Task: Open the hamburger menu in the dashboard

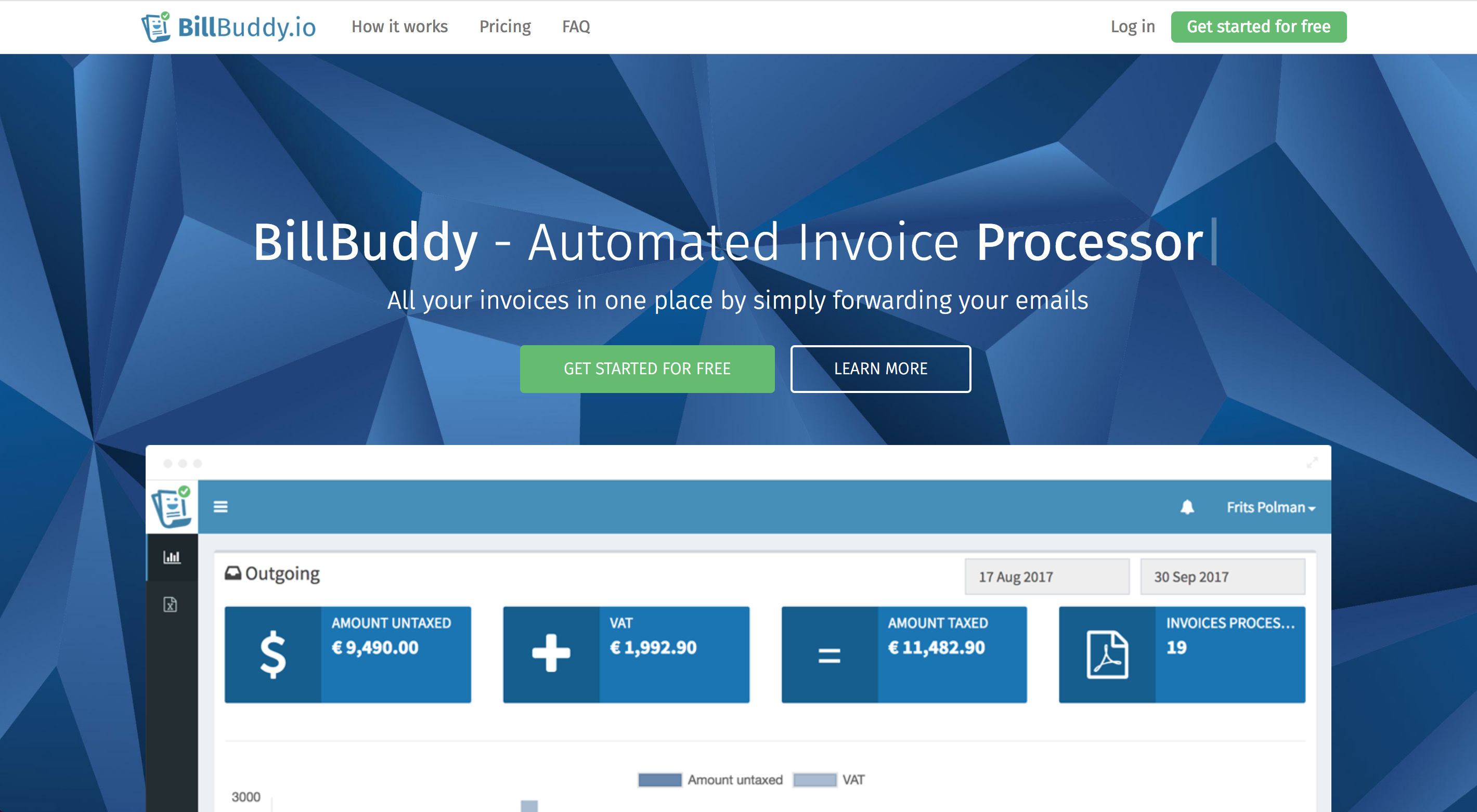Action: click(221, 506)
